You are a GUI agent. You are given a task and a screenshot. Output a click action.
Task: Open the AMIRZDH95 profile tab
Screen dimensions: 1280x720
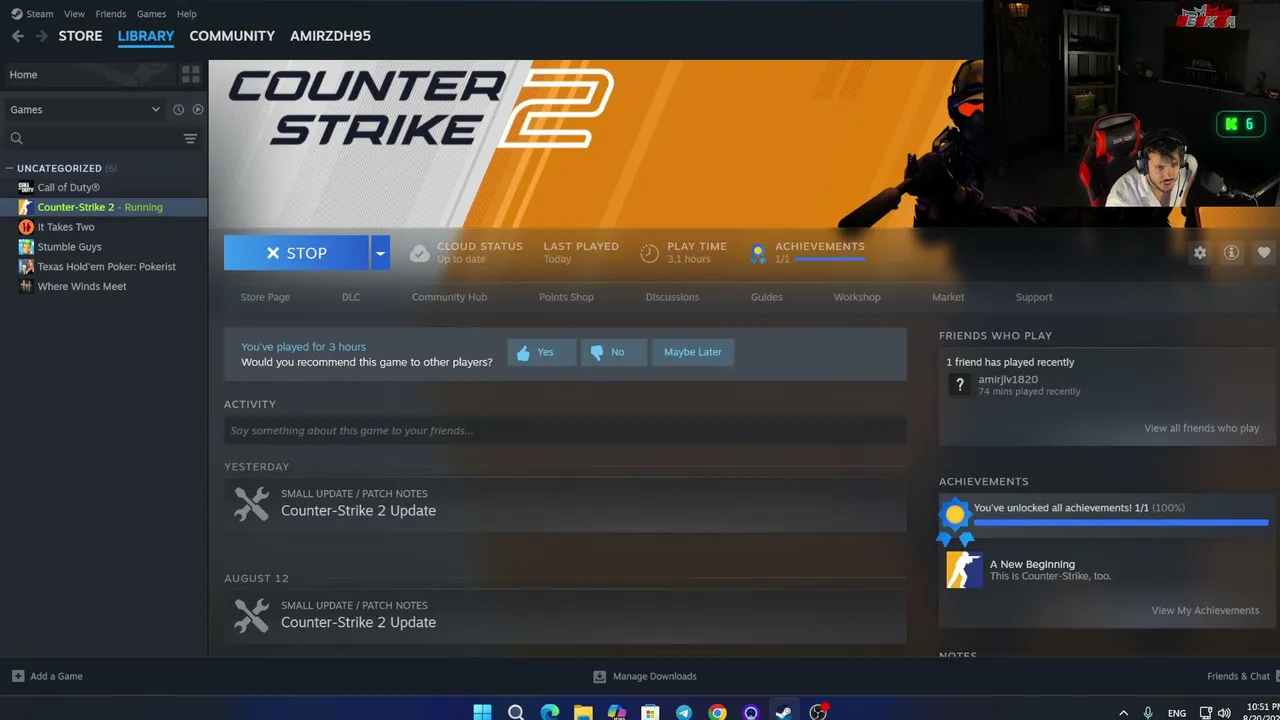tap(330, 36)
